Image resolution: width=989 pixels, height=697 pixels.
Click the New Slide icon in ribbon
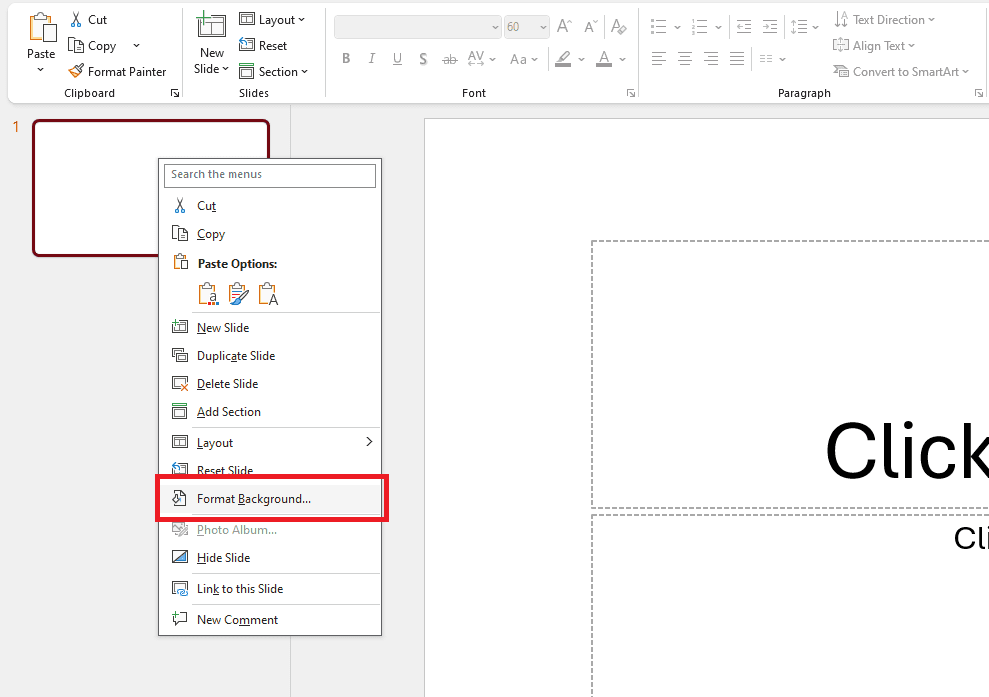(x=211, y=26)
